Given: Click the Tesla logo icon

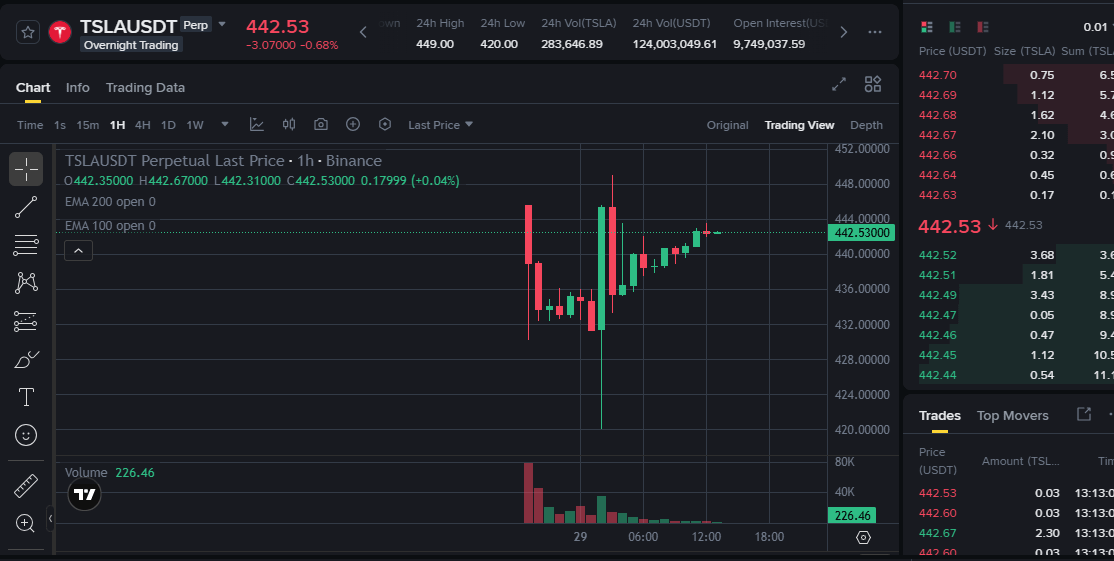Looking at the screenshot, I should [x=60, y=32].
